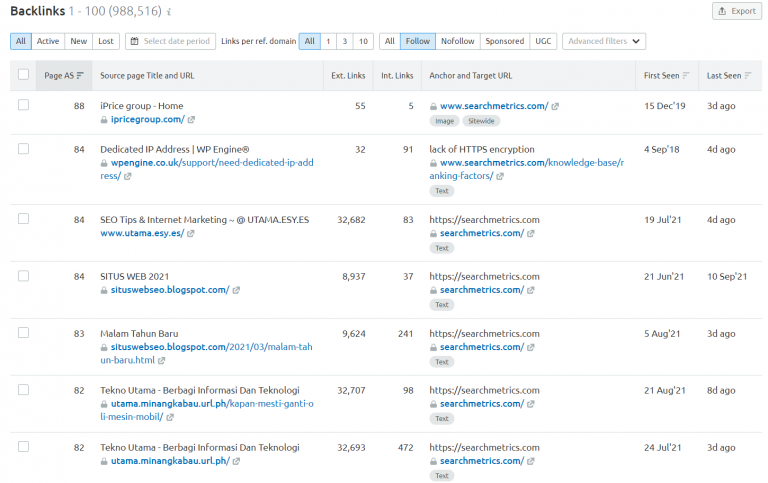Click external link icon beside situswebseo.blogspot.com/
This screenshot has width=768, height=483.
click(x=236, y=290)
